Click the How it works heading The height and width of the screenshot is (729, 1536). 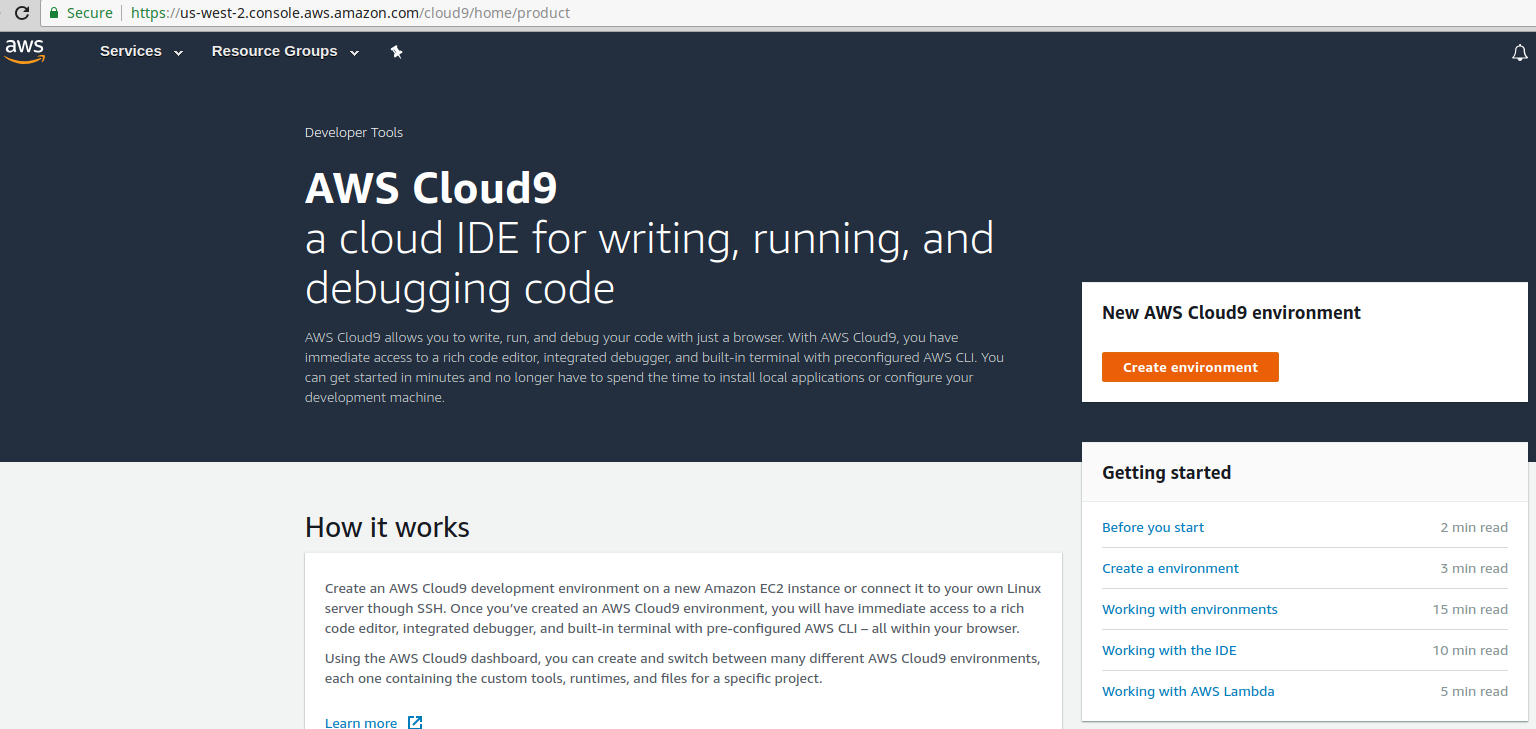[387, 527]
